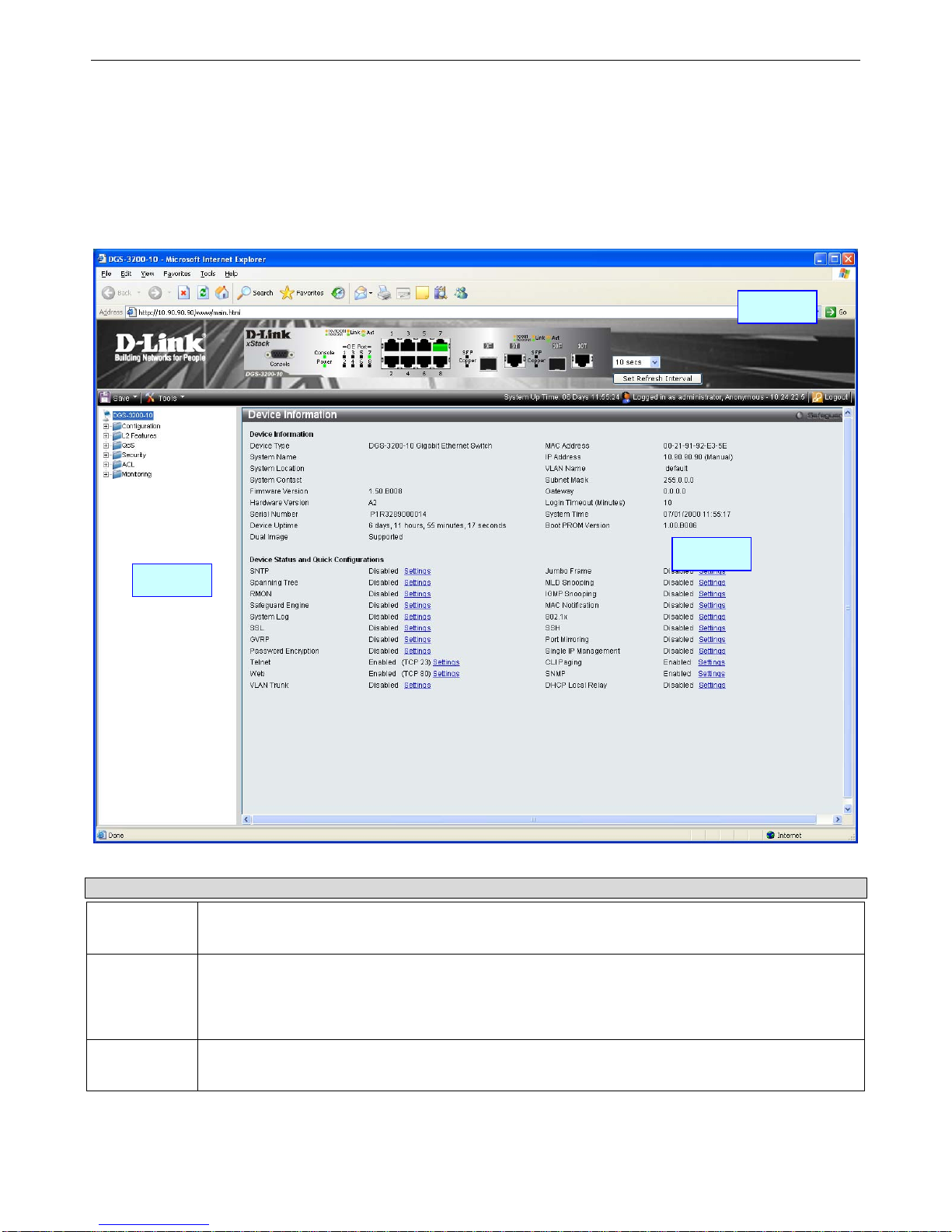The height and width of the screenshot is (1232, 952).
Task: Open Web Settings link
Action: click(x=446, y=674)
